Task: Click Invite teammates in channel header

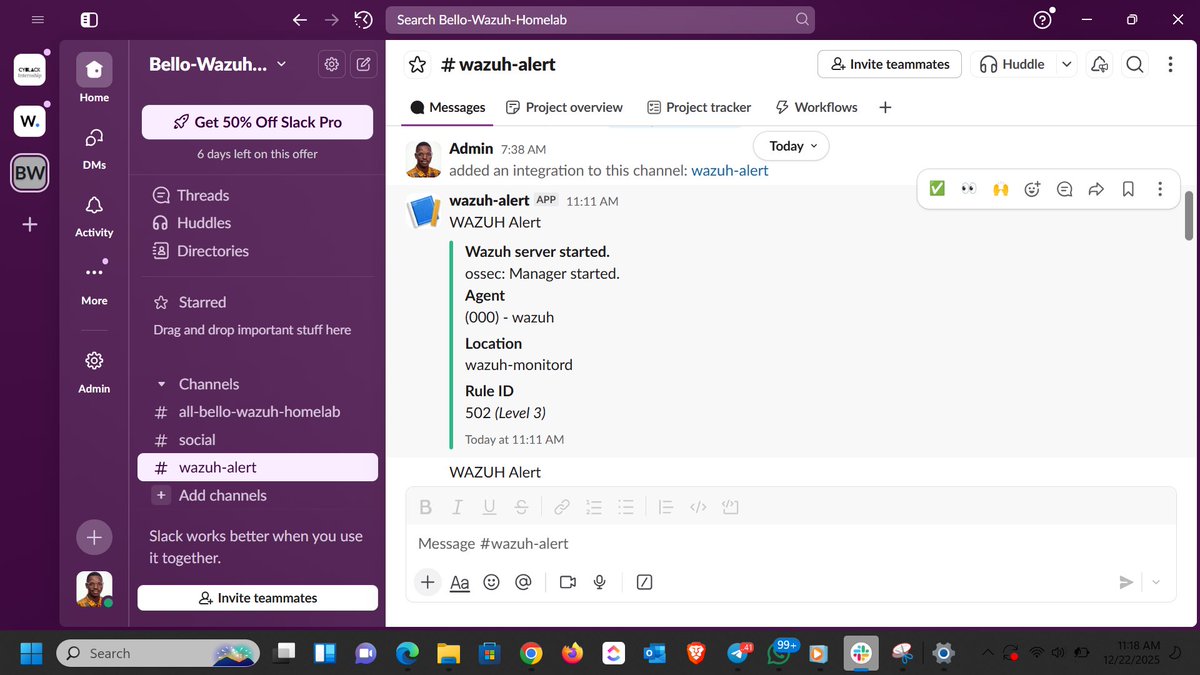Action: [890, 64]
